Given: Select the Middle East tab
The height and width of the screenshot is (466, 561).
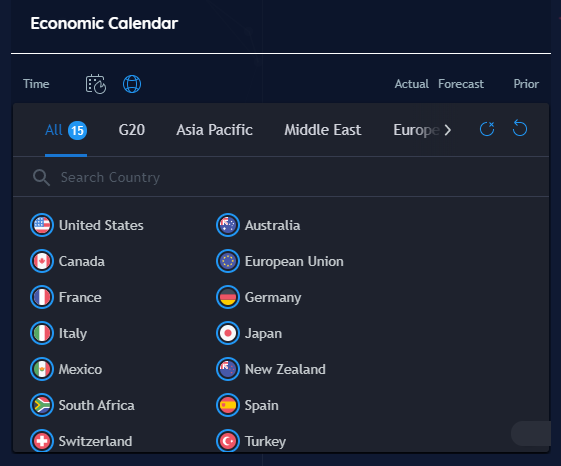Looking at the screenshot, I should pos(323,130).
